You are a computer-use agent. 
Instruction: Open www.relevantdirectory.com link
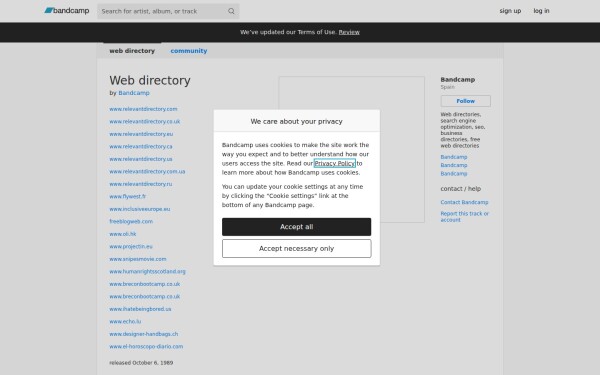click(143, 109)
